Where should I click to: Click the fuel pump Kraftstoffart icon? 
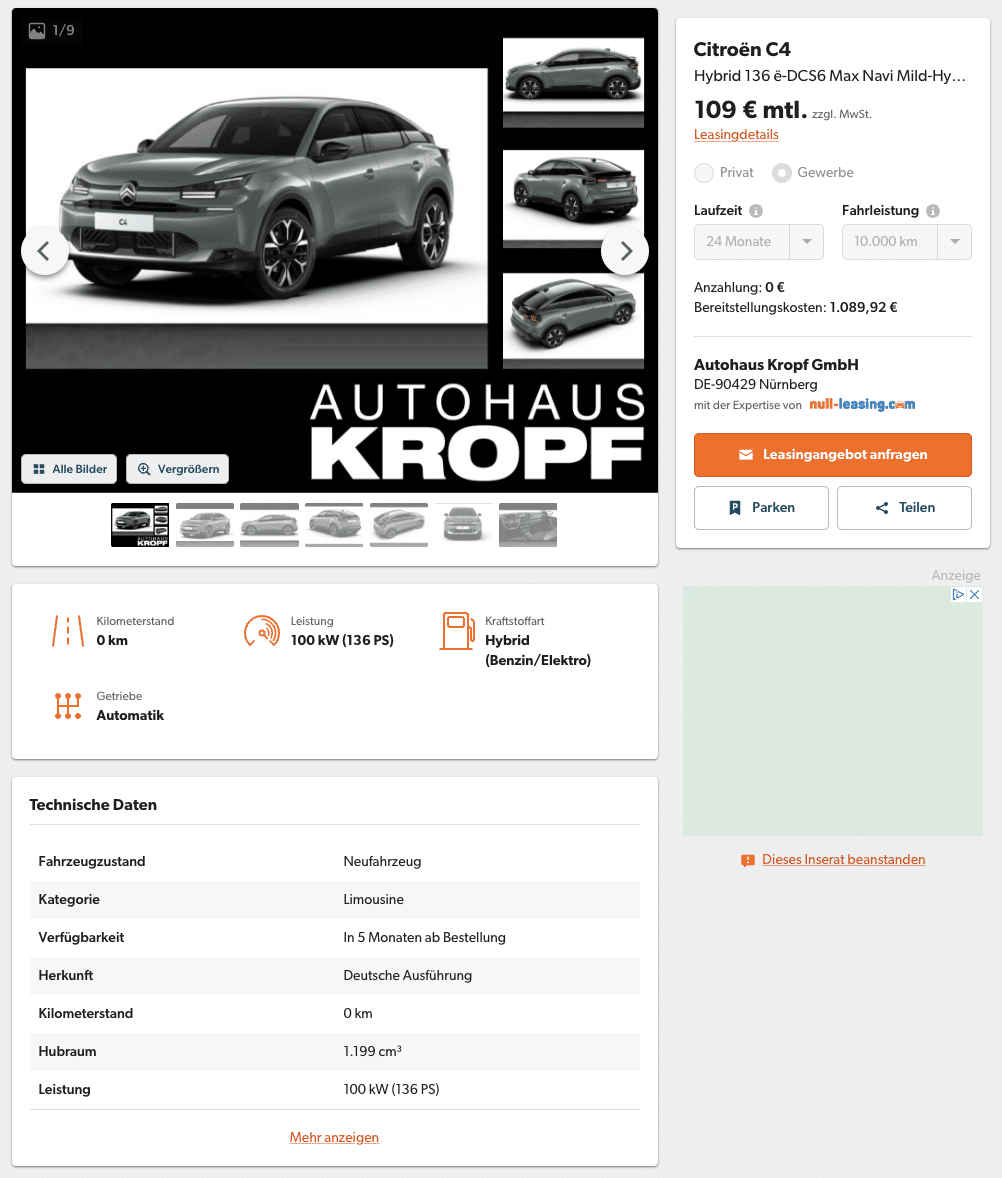[457, 631]
